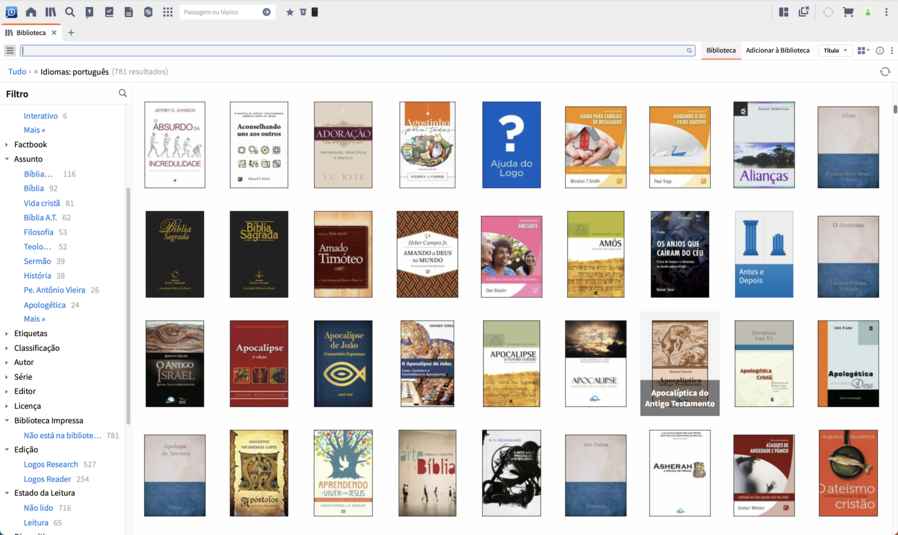Open the Asherah book cover
Viewport: 898px width, 535px height.
[680, 473]
